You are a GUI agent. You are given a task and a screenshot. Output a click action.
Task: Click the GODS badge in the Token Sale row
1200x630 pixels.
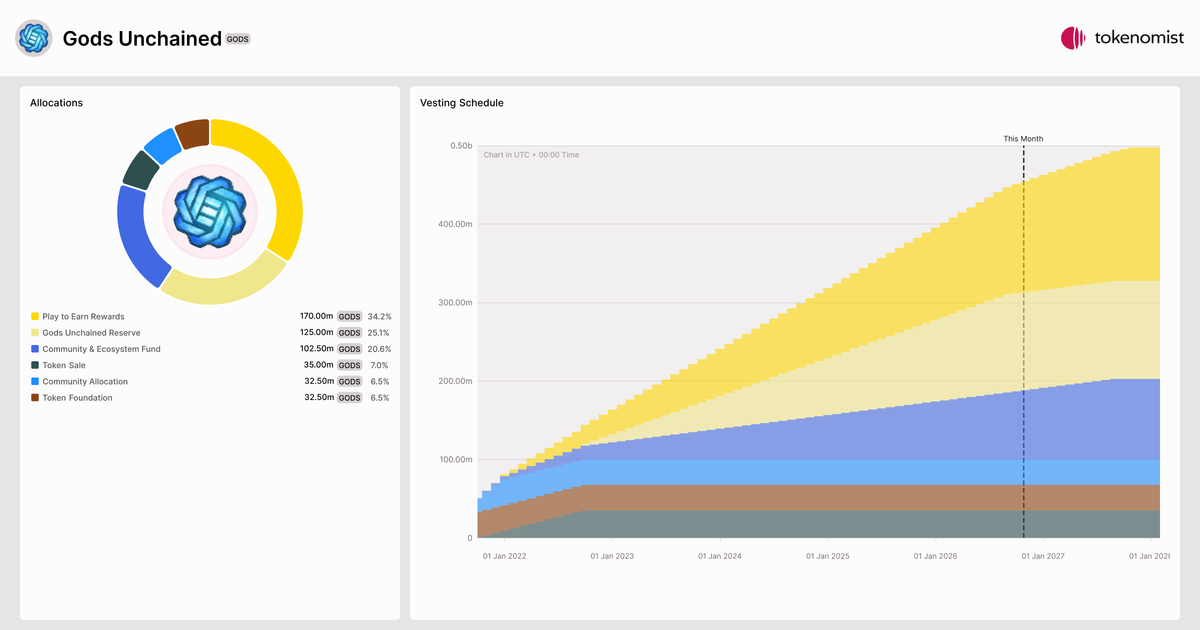349,365
